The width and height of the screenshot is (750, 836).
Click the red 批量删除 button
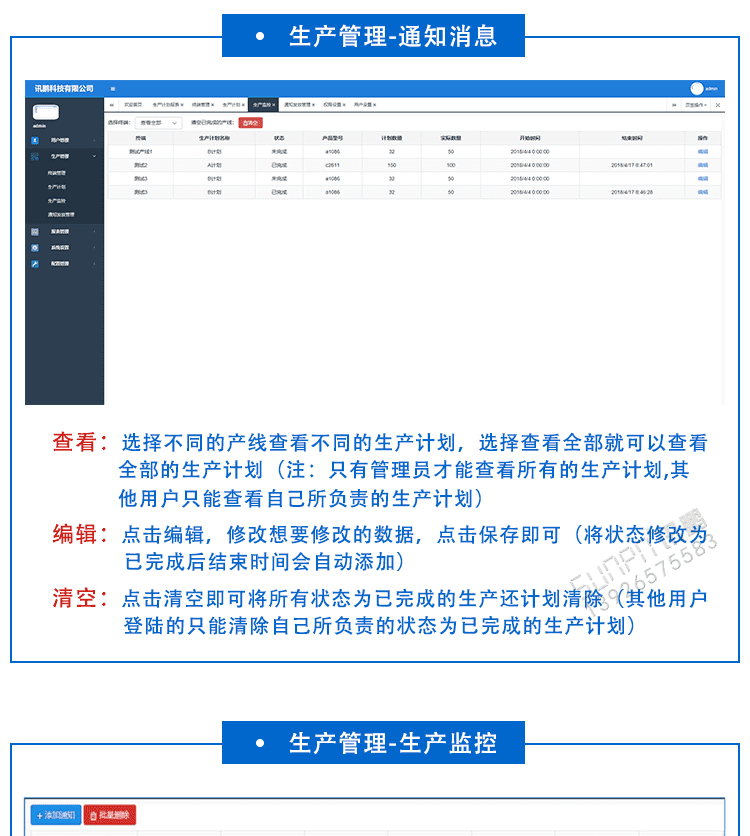109,816
